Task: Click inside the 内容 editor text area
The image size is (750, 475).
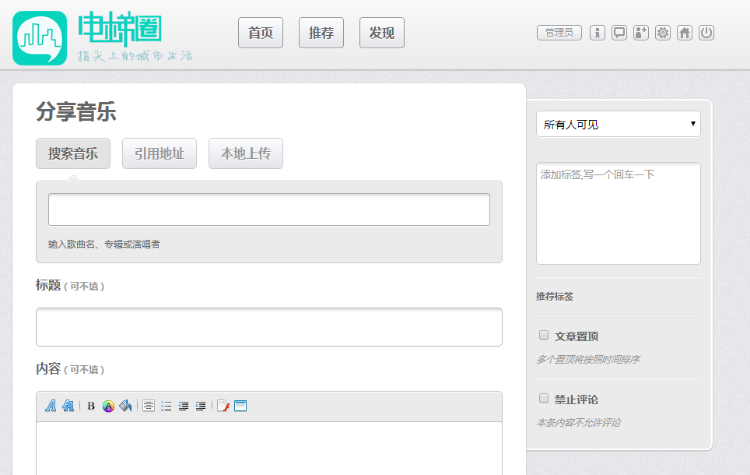Action: [x=269, y=448]
